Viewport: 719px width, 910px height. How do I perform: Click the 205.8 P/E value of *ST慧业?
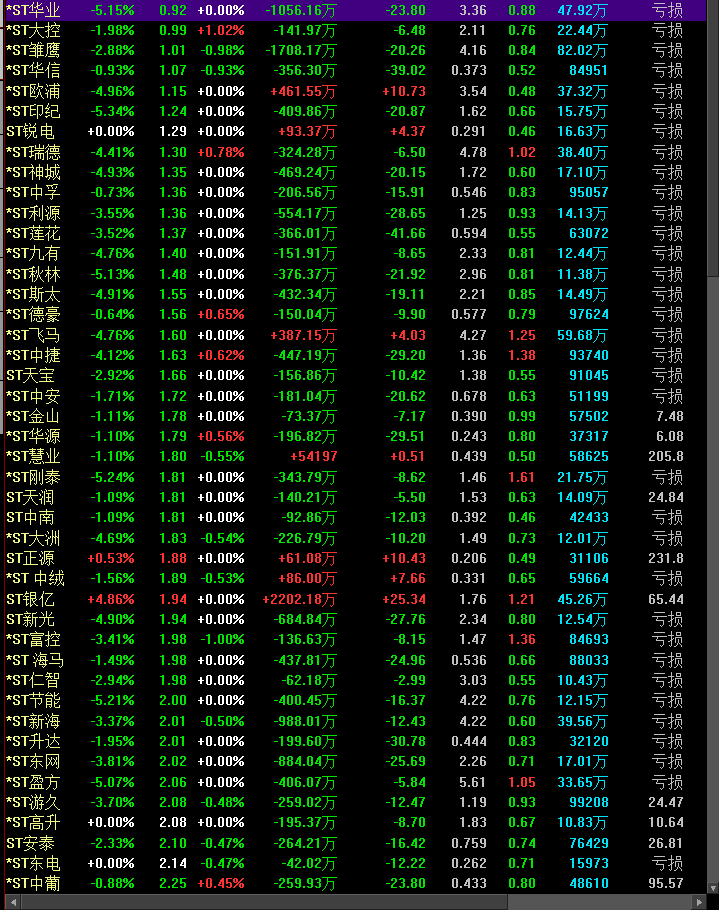coord(666,457)
